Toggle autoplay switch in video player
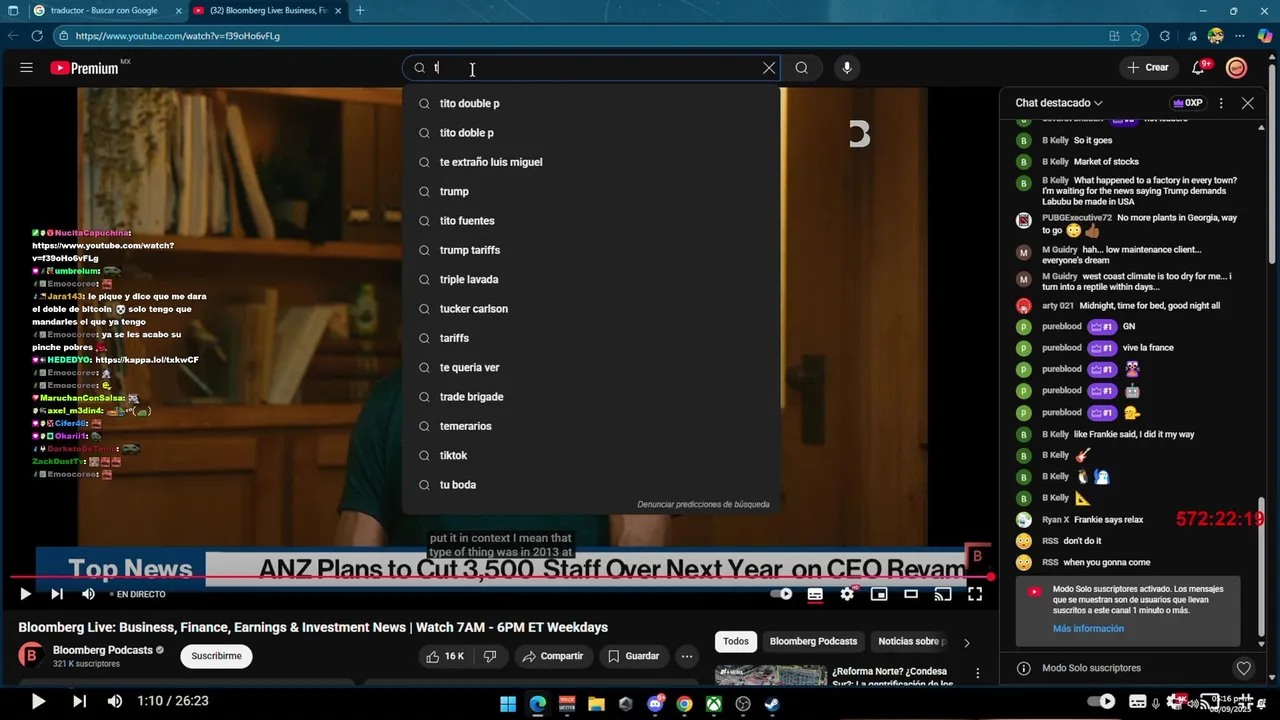1280x720 pixels. 782,594
